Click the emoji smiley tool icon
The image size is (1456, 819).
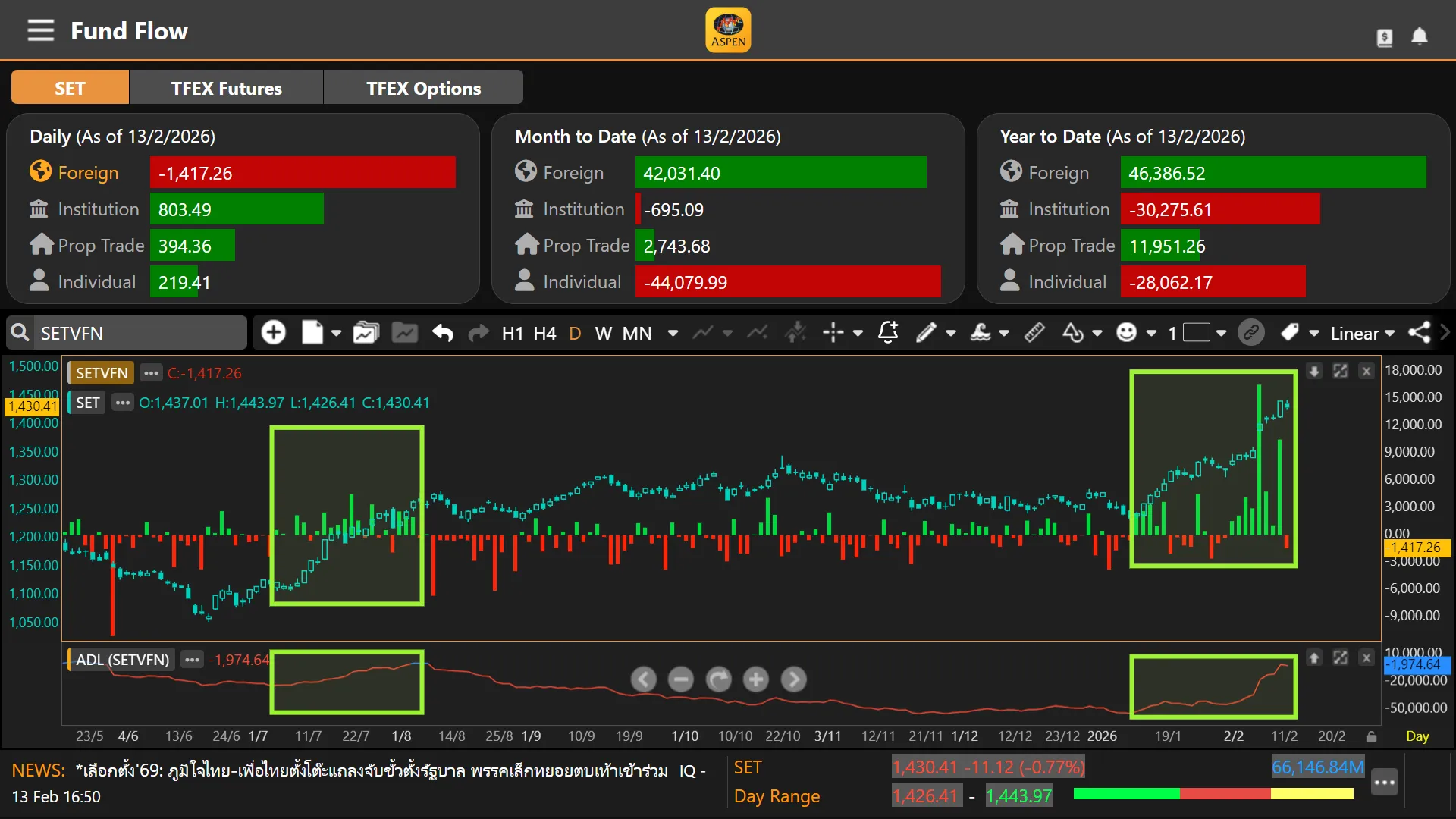coord(1127,332)
